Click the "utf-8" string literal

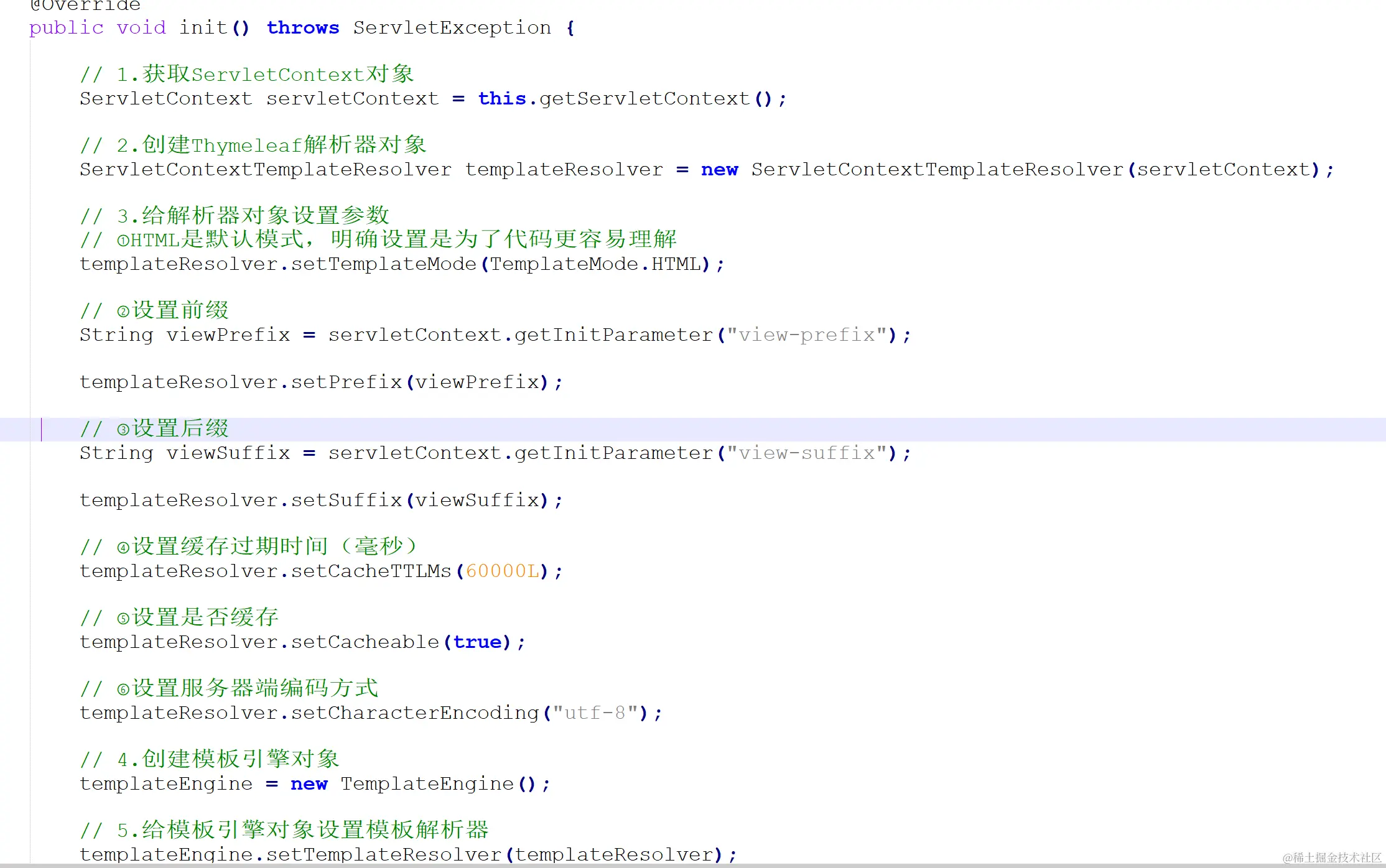click(x=595, y=713)
